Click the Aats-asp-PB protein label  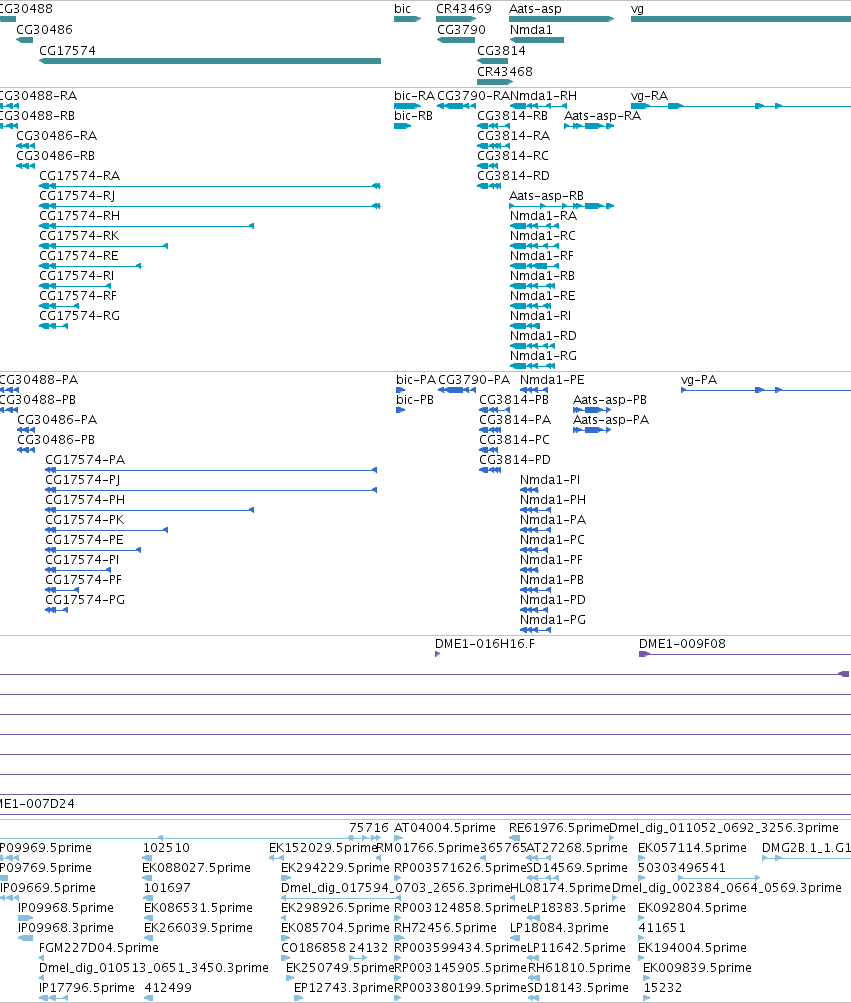pos(610,400)
